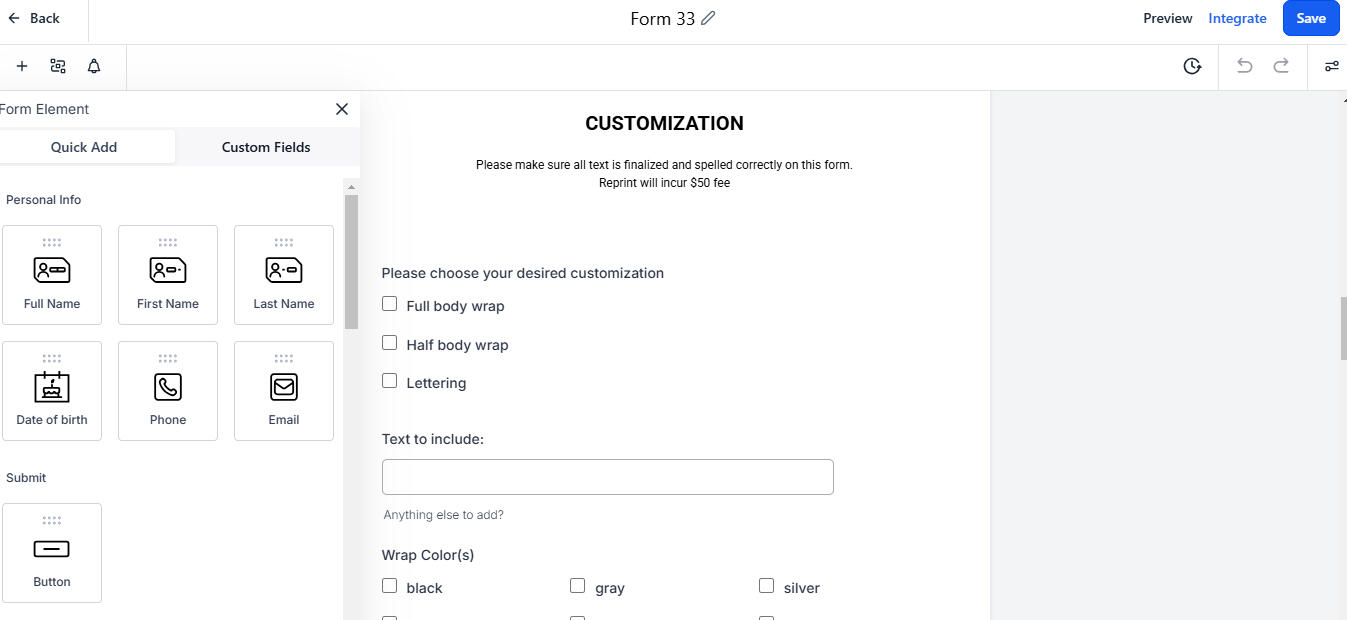Edit form name with pencil icon
Image resolution: width=1347 pixels, height=620 pixels.
pos(708,18)
